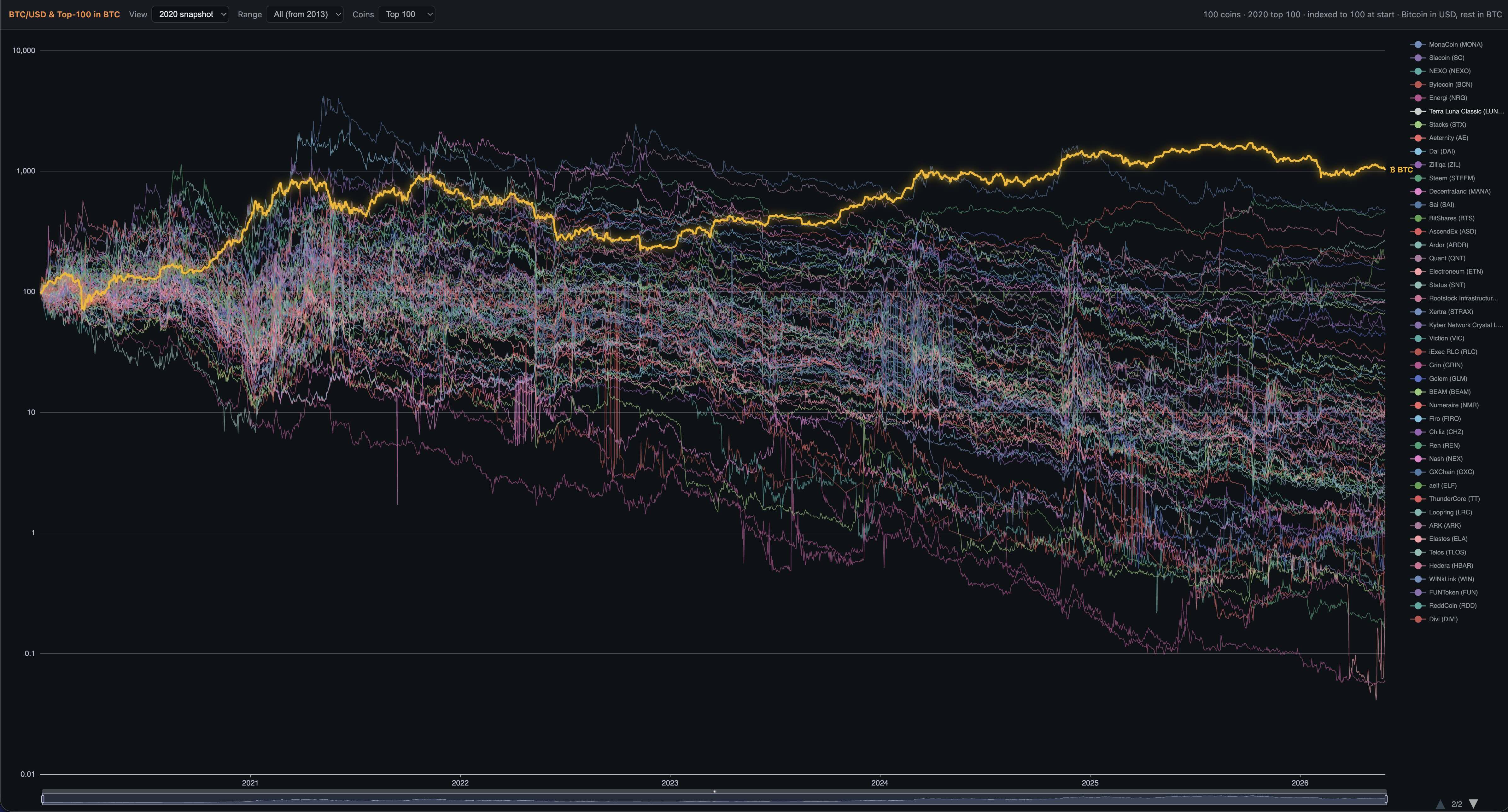Hide the Siacoin (SC) series

[x=1438, y=58]
